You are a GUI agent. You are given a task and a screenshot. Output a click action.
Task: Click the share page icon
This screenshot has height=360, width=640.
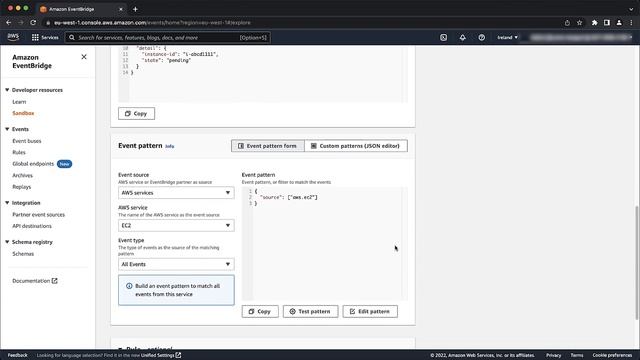point(567,23)
